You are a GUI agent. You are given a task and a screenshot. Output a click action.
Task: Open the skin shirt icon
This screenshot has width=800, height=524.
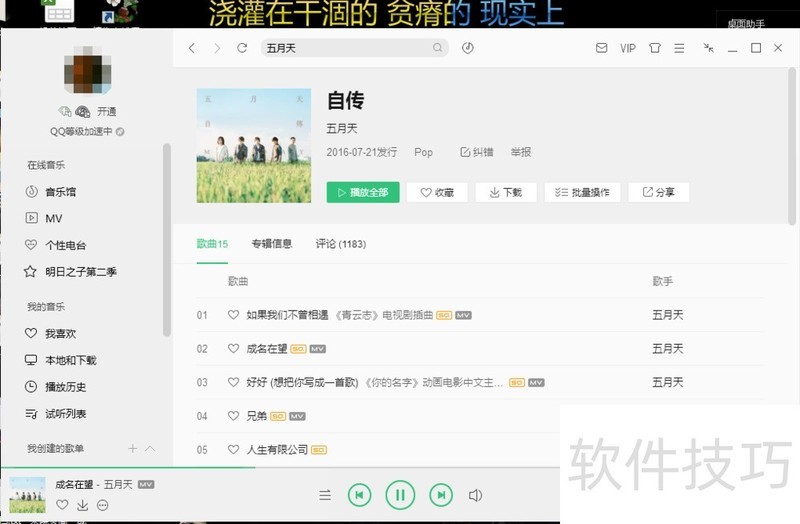(x=655, y=48)
